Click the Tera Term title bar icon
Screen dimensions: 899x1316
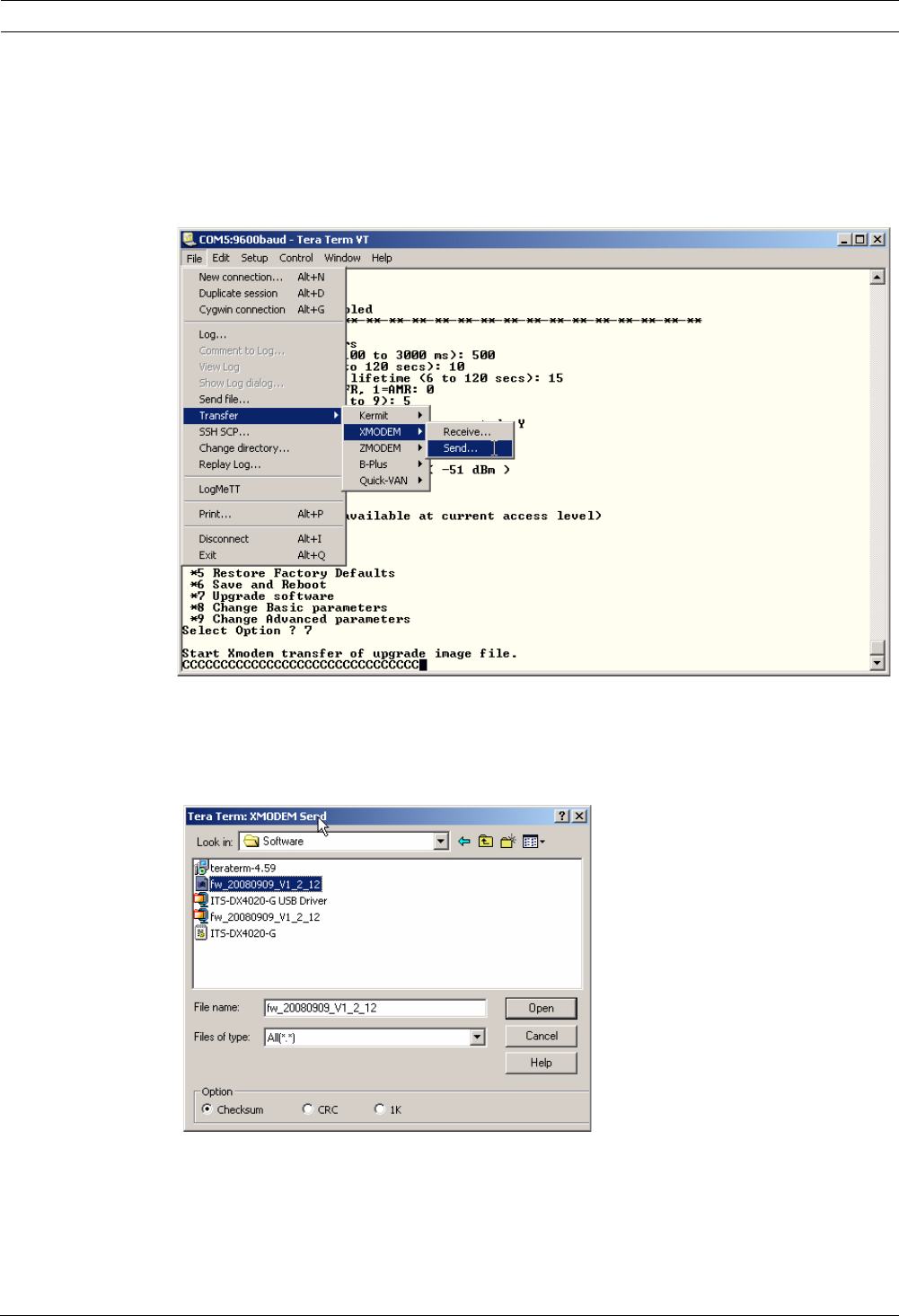tap(189, 239)
